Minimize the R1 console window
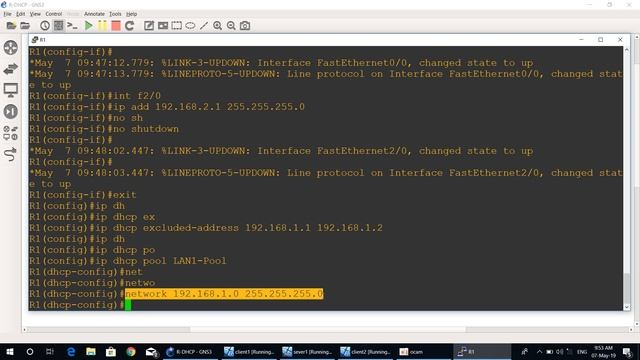Viewport: 640px width, 360px height. 581,40
